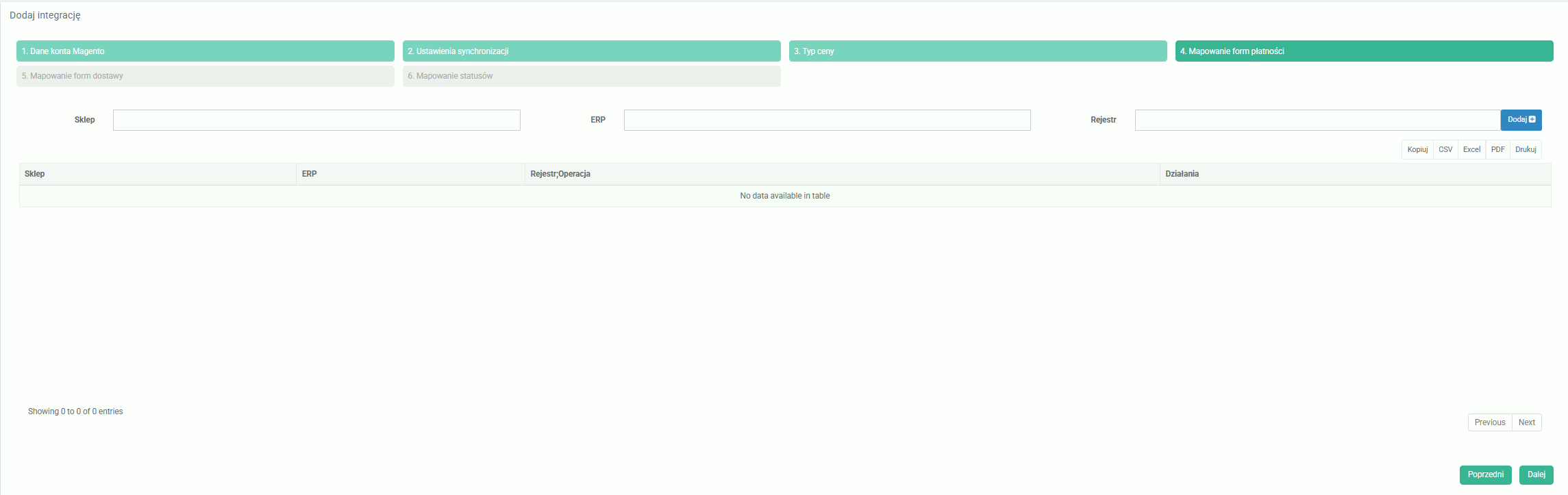Open step 1 Dane konta Magento
Viewport: 1568px width, 495px height.
pyautogui.click(x=205, y=51)
